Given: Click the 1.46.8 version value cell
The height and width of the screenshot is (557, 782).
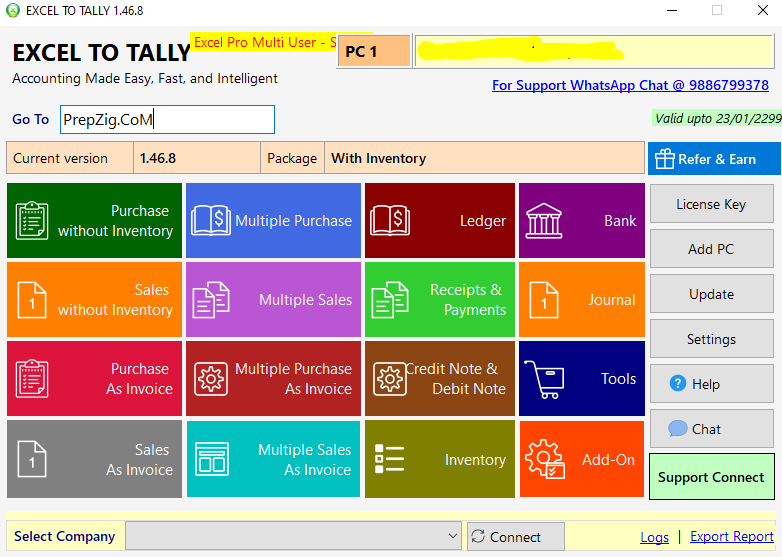Looking at the screenshot, I should pos(197,158).
